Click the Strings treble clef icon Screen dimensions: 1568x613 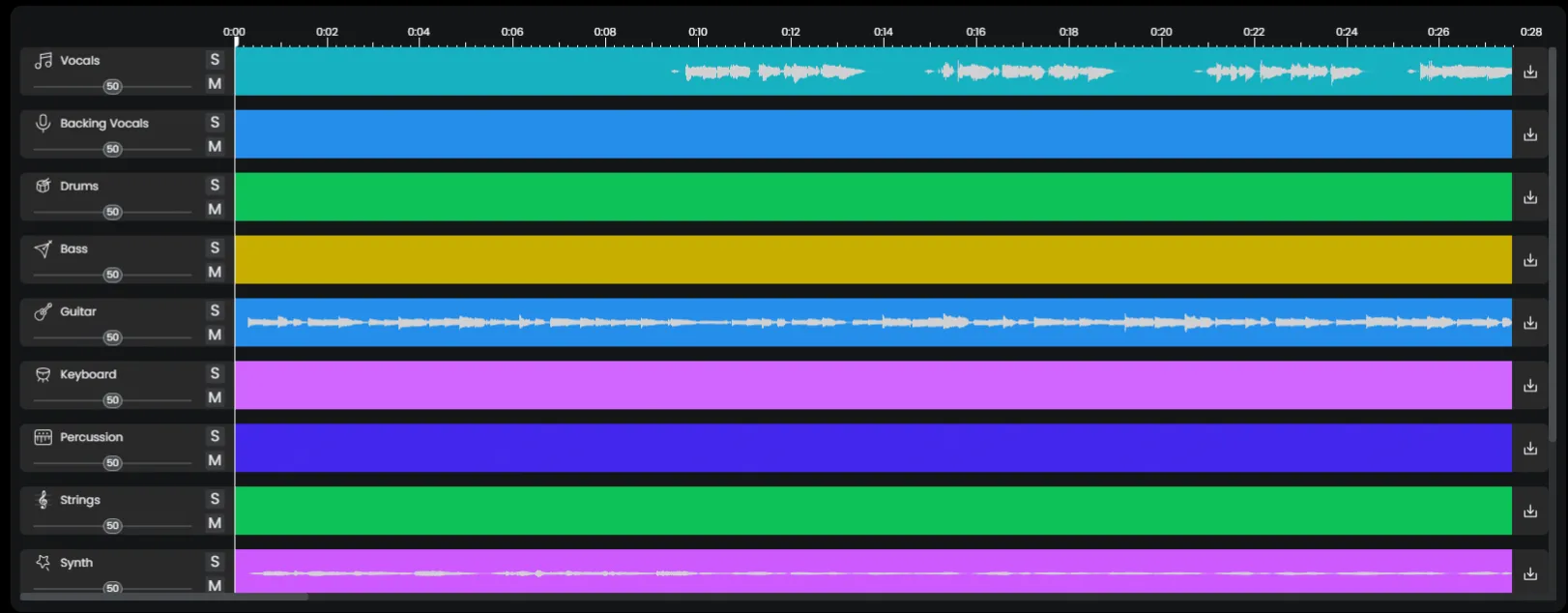pos(43,500)
